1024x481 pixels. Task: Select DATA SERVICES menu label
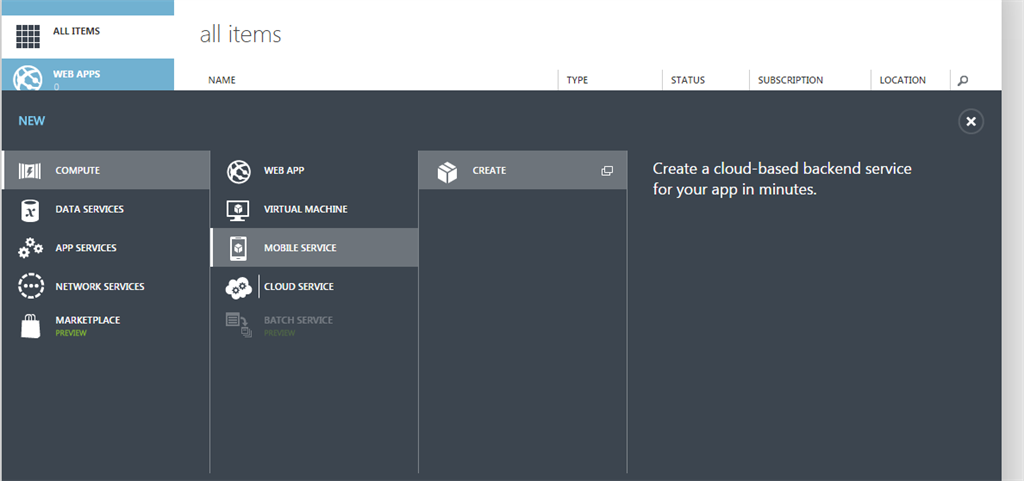[x=89, y=209]
